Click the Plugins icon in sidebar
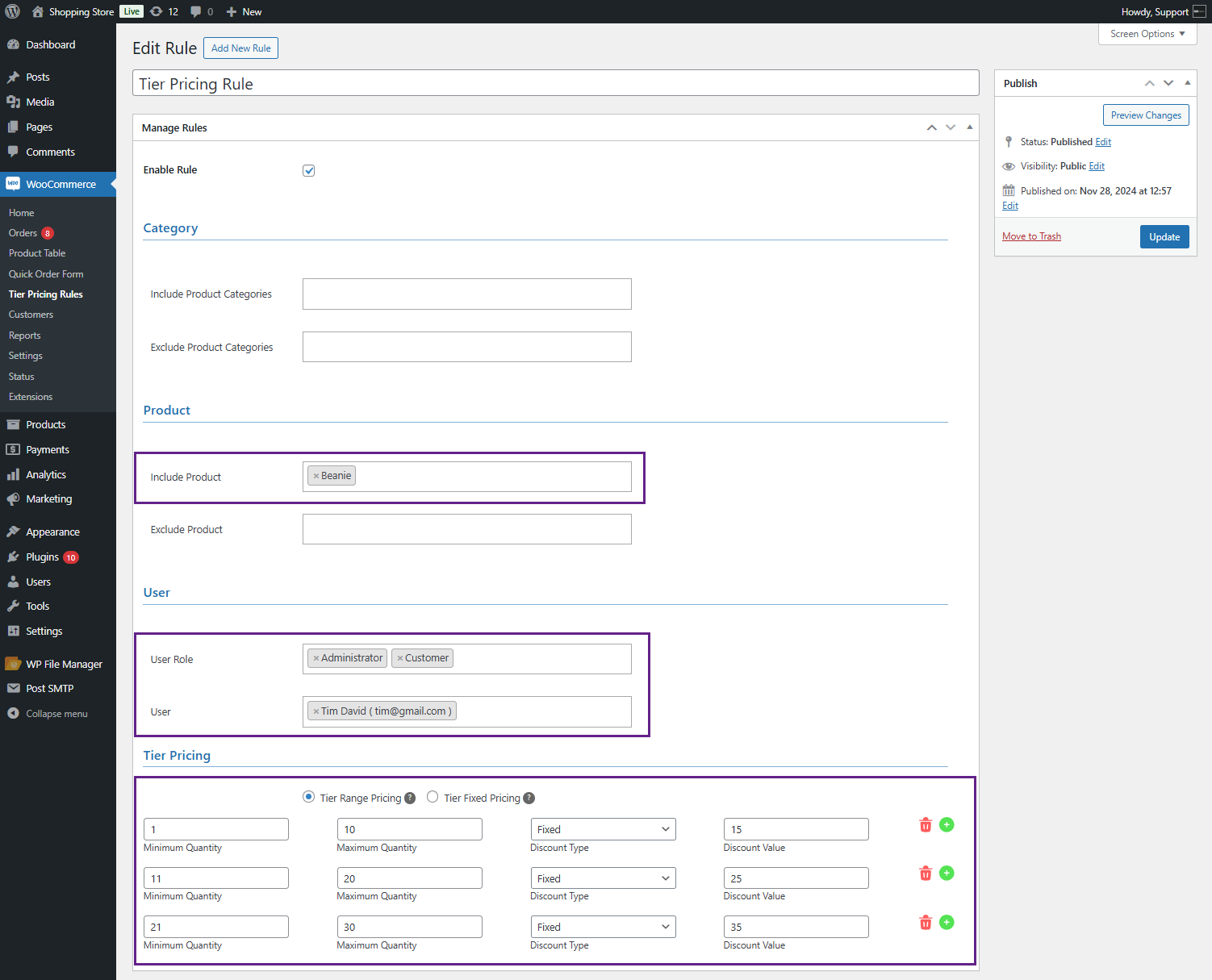 click(x=13, y=557)
